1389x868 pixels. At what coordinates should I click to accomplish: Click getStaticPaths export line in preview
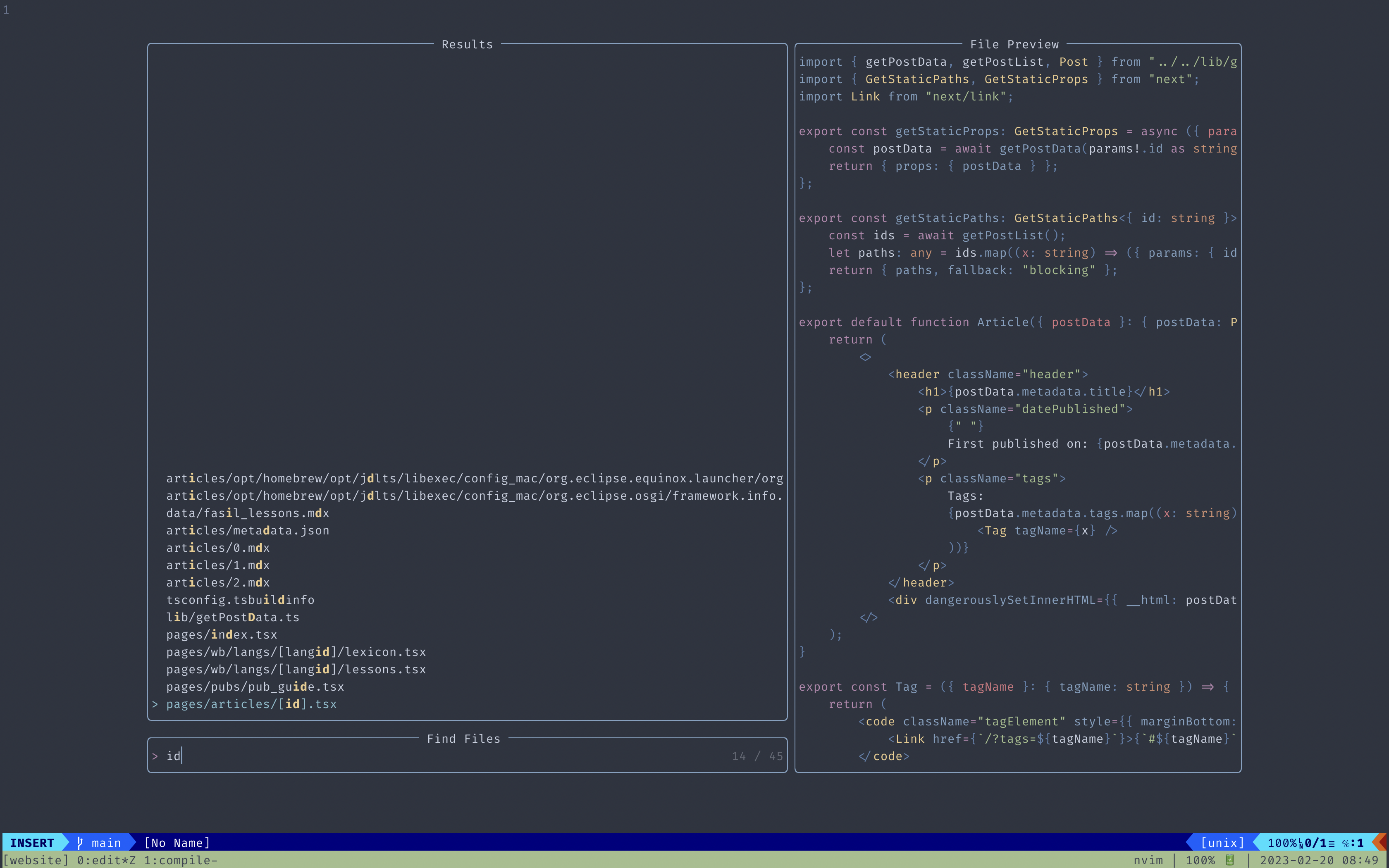pos(1018,218)
